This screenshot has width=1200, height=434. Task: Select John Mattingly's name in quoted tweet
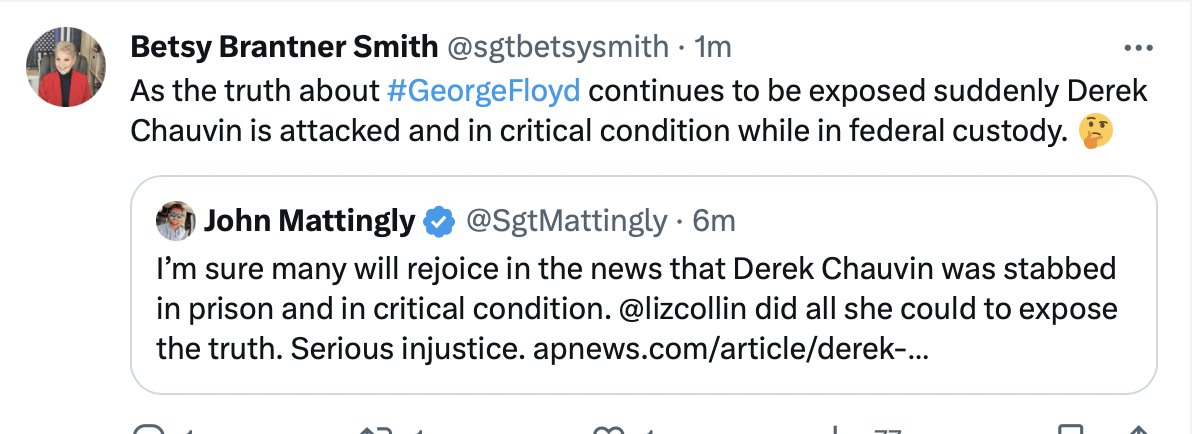[309, 221]
